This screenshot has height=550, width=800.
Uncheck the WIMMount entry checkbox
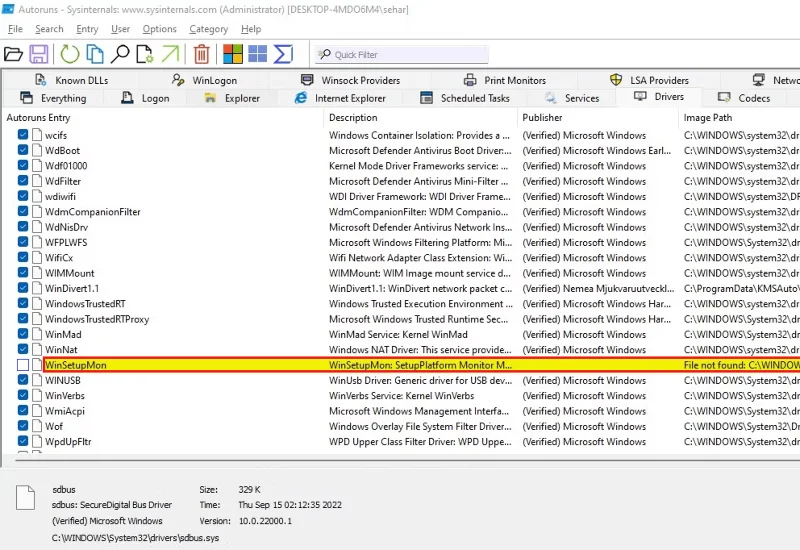[23, 272]
